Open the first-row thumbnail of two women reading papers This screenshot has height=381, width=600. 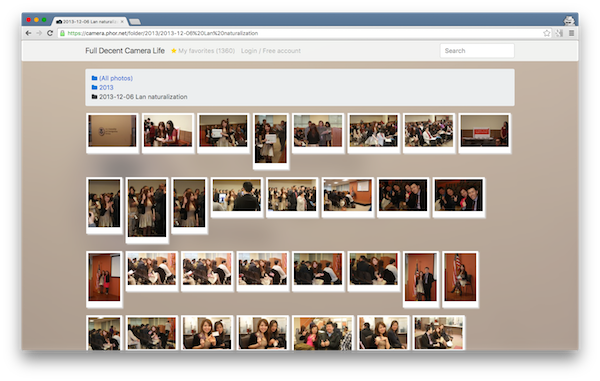(168, 133)
